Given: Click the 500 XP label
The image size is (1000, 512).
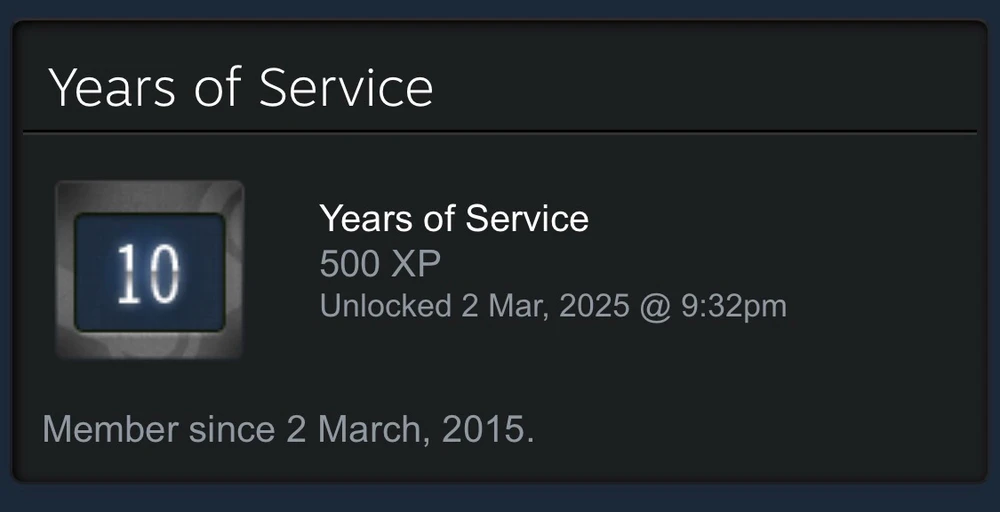Looking at the screenshot, I should [x=380, y=264].
